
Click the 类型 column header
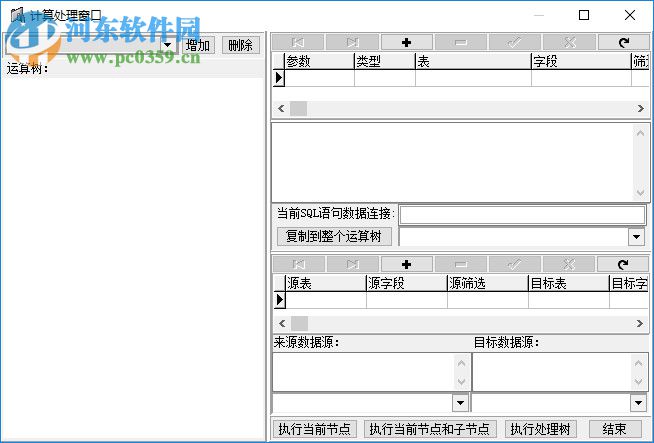pos(385,61)
